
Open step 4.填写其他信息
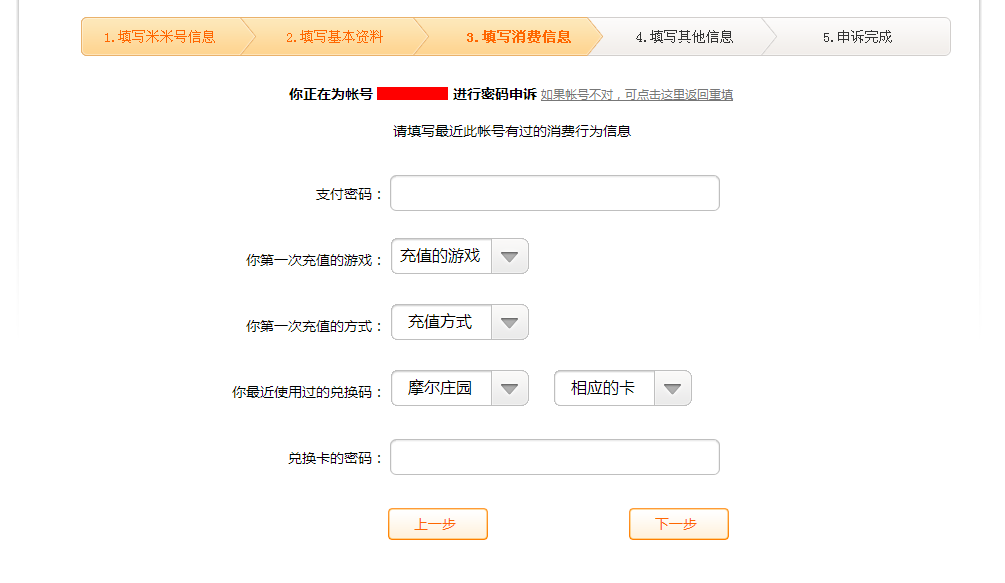(x=684, y=37)
